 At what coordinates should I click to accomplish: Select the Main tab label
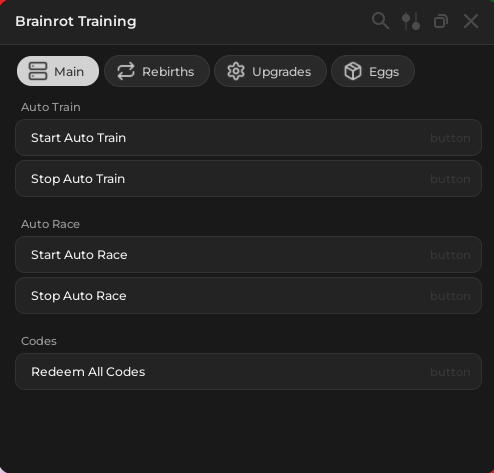point(69,72)
